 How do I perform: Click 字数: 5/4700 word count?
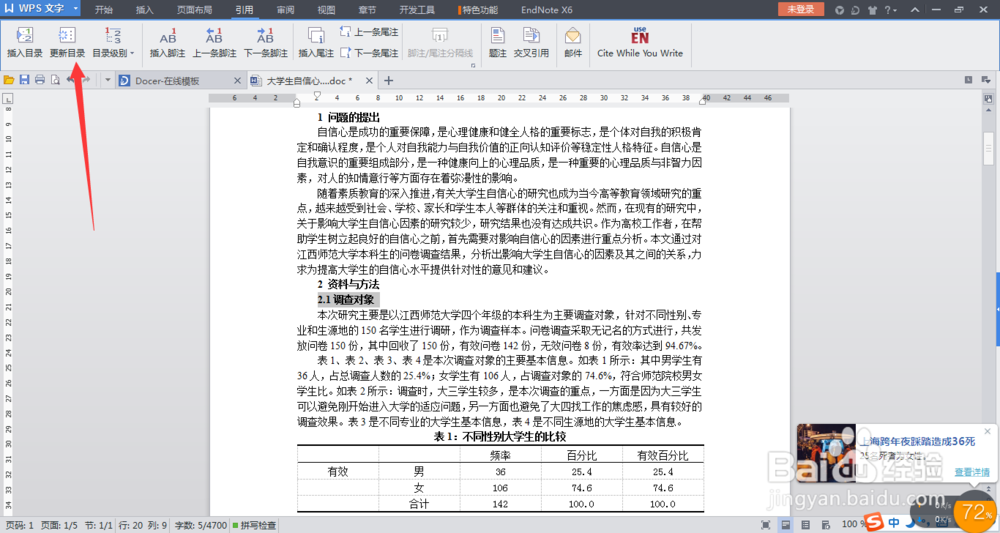[200, 525]
